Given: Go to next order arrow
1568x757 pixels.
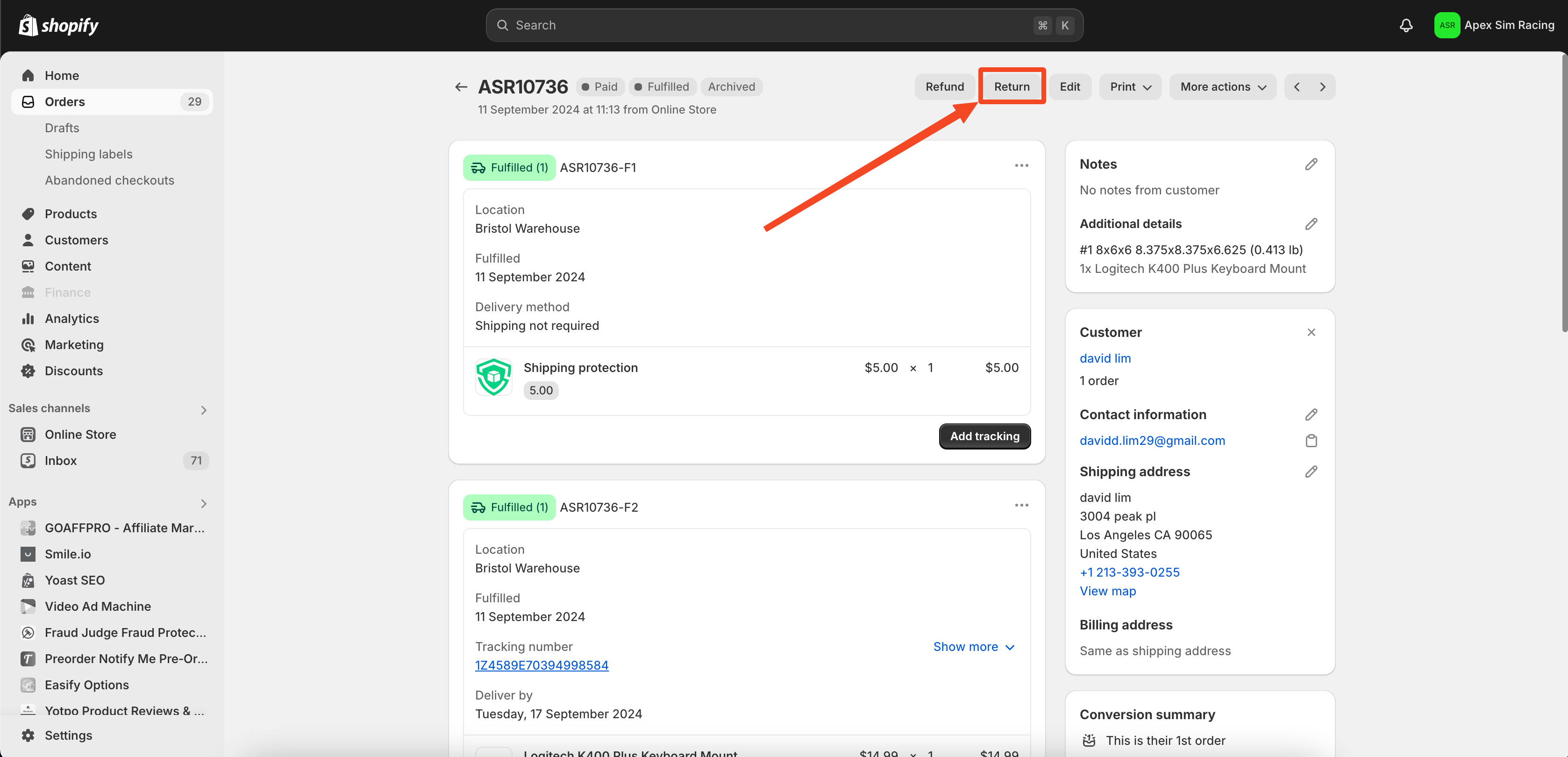Looking at the screenshot, I should point(1322,87).
